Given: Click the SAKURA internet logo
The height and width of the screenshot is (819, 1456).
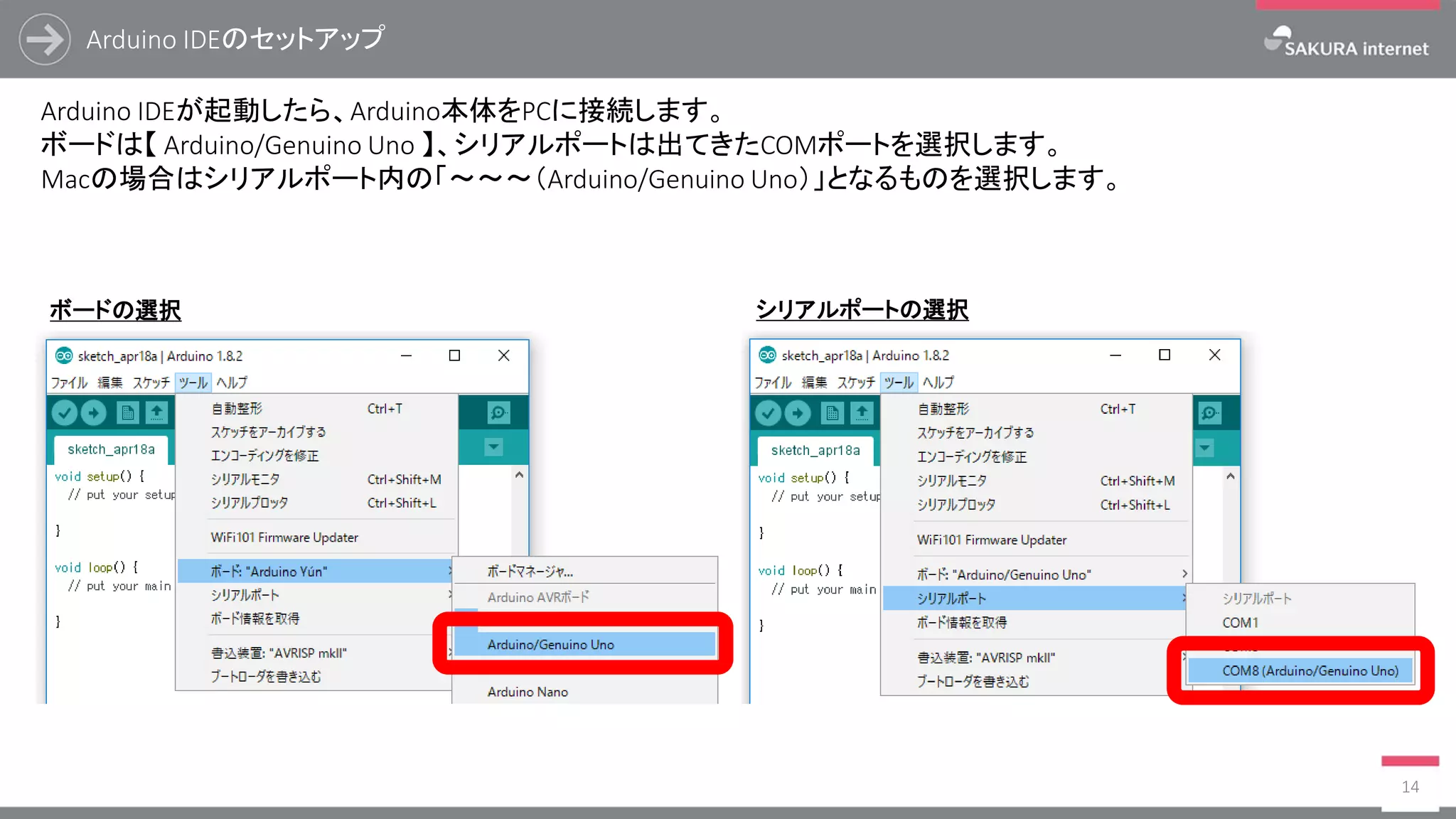Looking at the screenshot, I should pyautogui.click(x=1347, y=42).
